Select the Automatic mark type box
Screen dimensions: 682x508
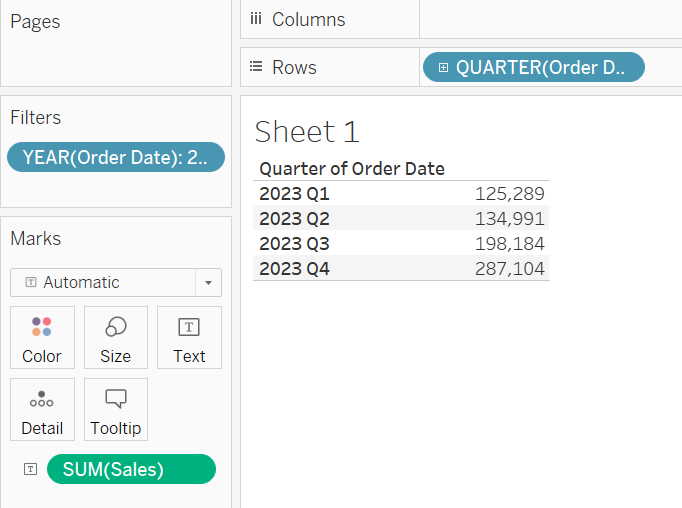[x=116, y=283]
